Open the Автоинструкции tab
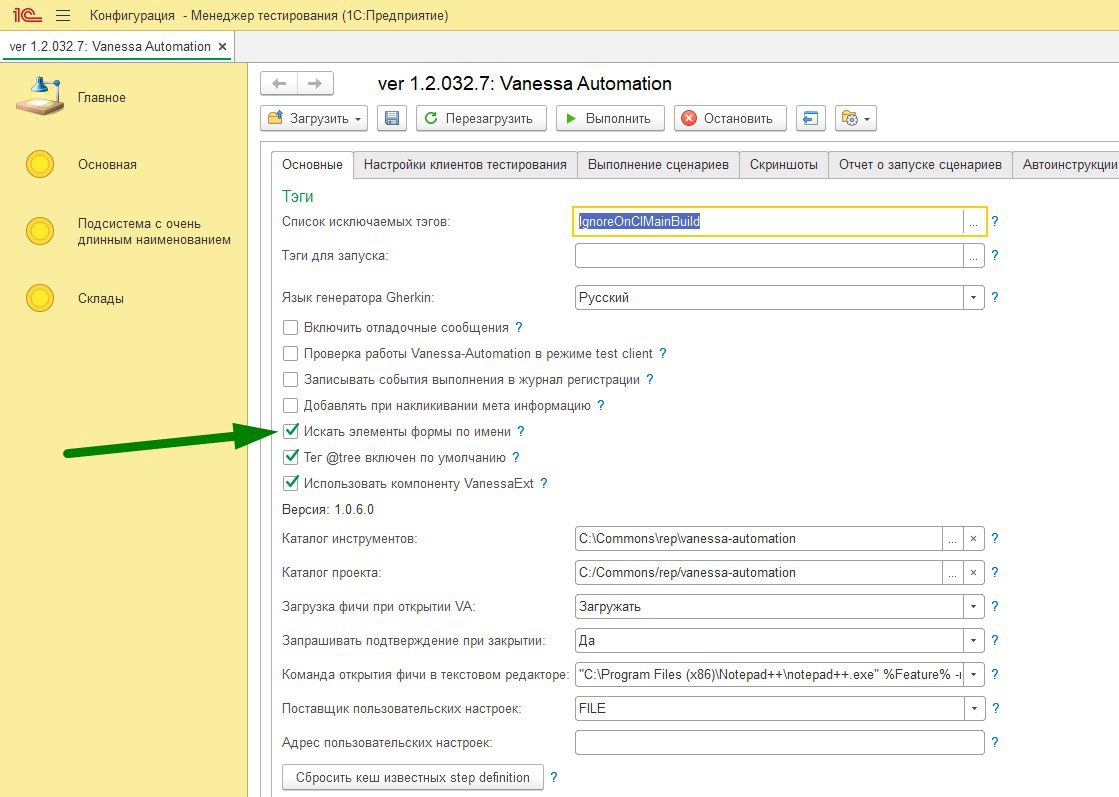The height and width of the screenshot is (797, 1119). point(1066,165)
